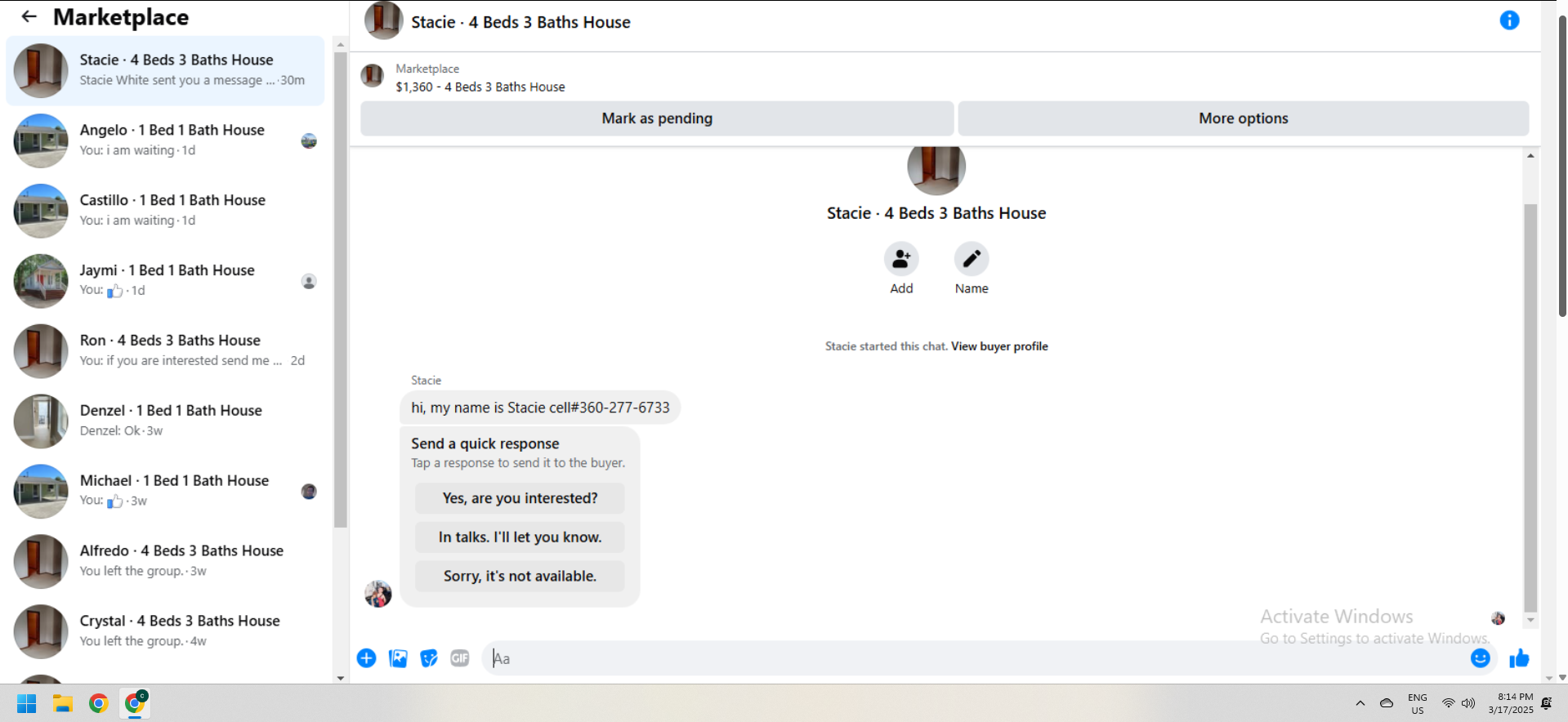This screenshot has width=1568, height=722.
Task: Click the seller avatar beside the quick responses
Action: point(378,594)
